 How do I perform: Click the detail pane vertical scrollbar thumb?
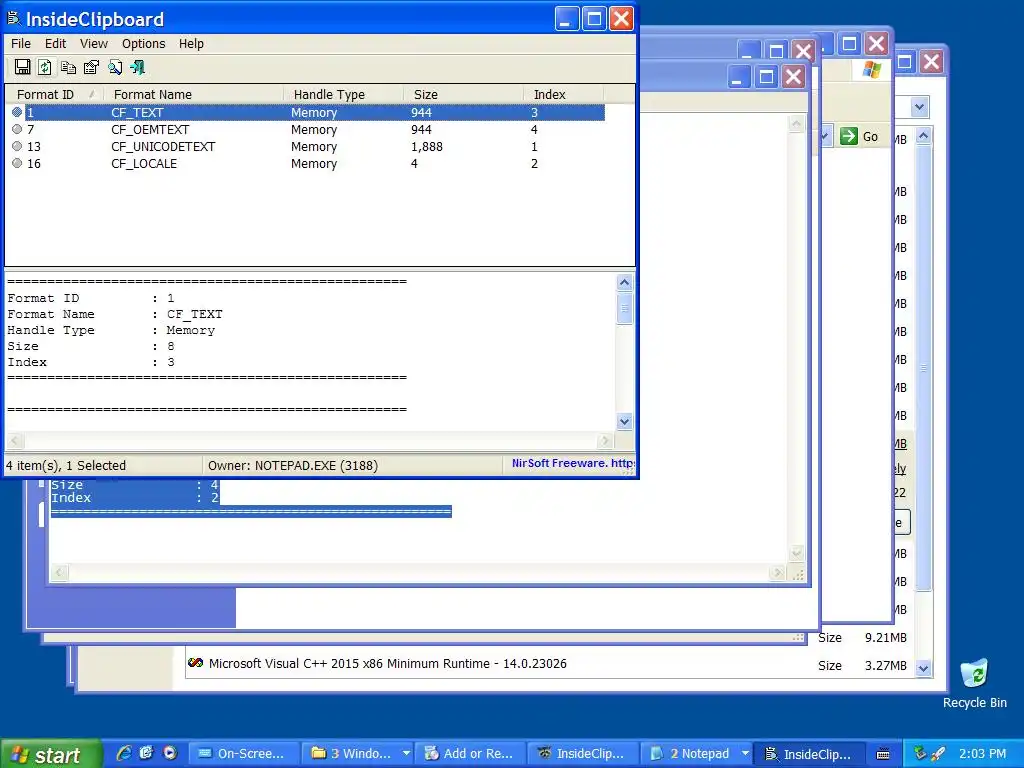pyautogui.click(x=624, y=308)
